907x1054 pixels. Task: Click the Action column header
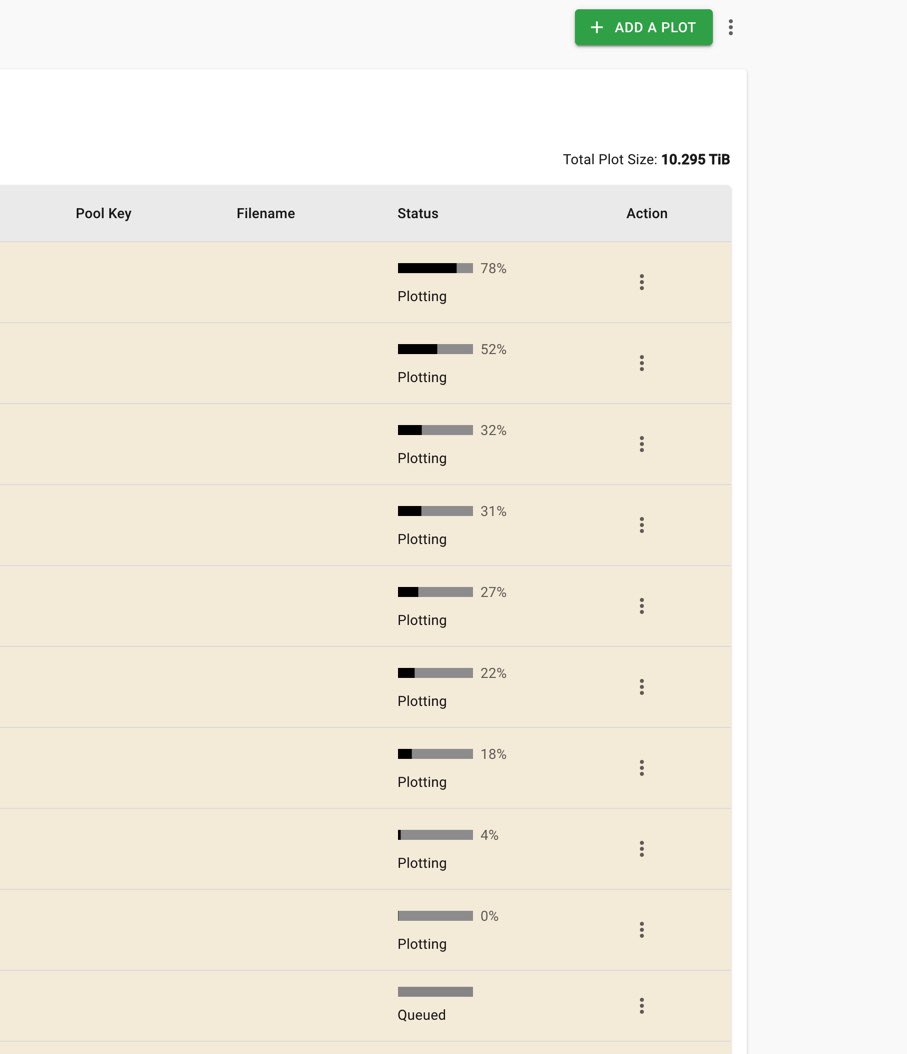[x=647, y=213]
